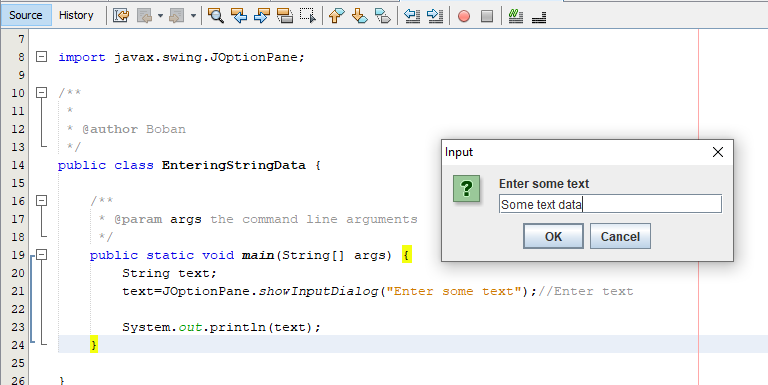Click the highlighted closing brace on line 24
This screenshot has height=385, width=768.
(94, 344)
